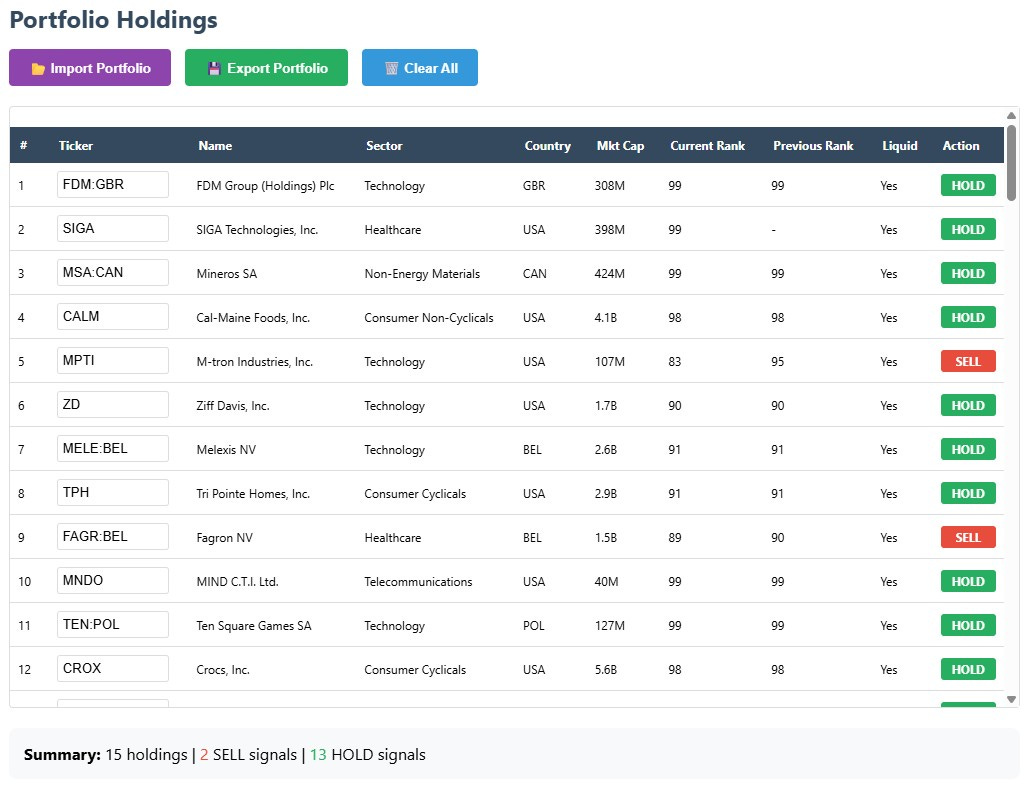The image size is (1031, 788).
Task: Click the Export Portfolio button
Action: click(266, 68)
